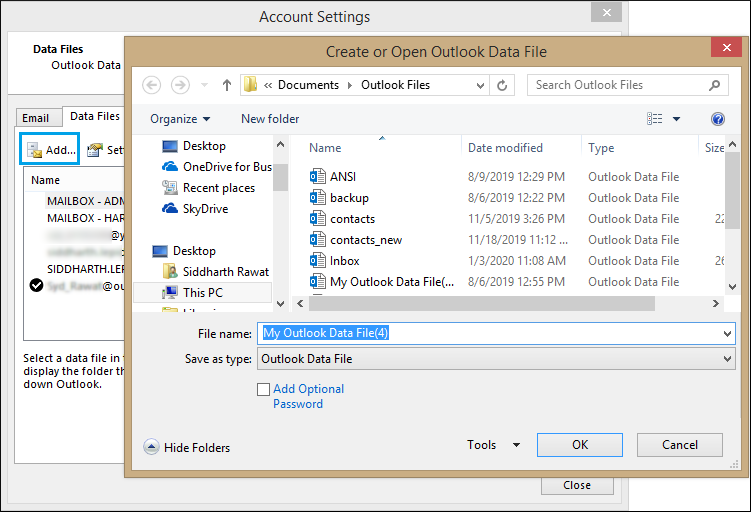This screenshot has height=512, width=751.
Task: Sort files by the Name column header
Action: tap(325, 148)
